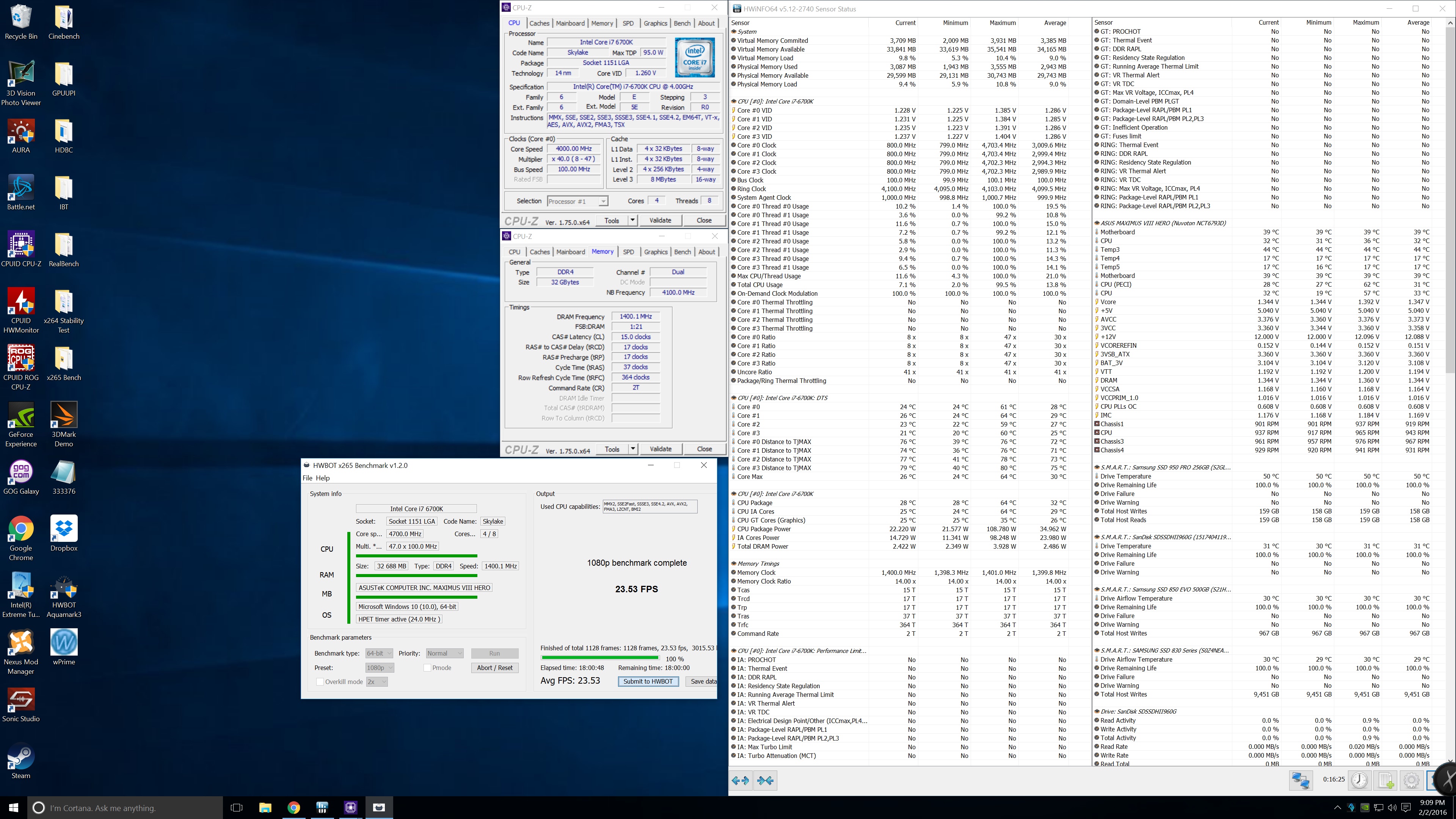Open GOG Galaxy desktop shortcut

pos(21,478)
